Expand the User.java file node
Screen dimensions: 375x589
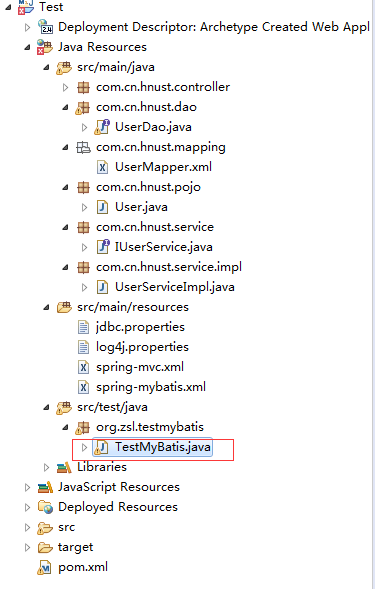click(x=85, y=207)
